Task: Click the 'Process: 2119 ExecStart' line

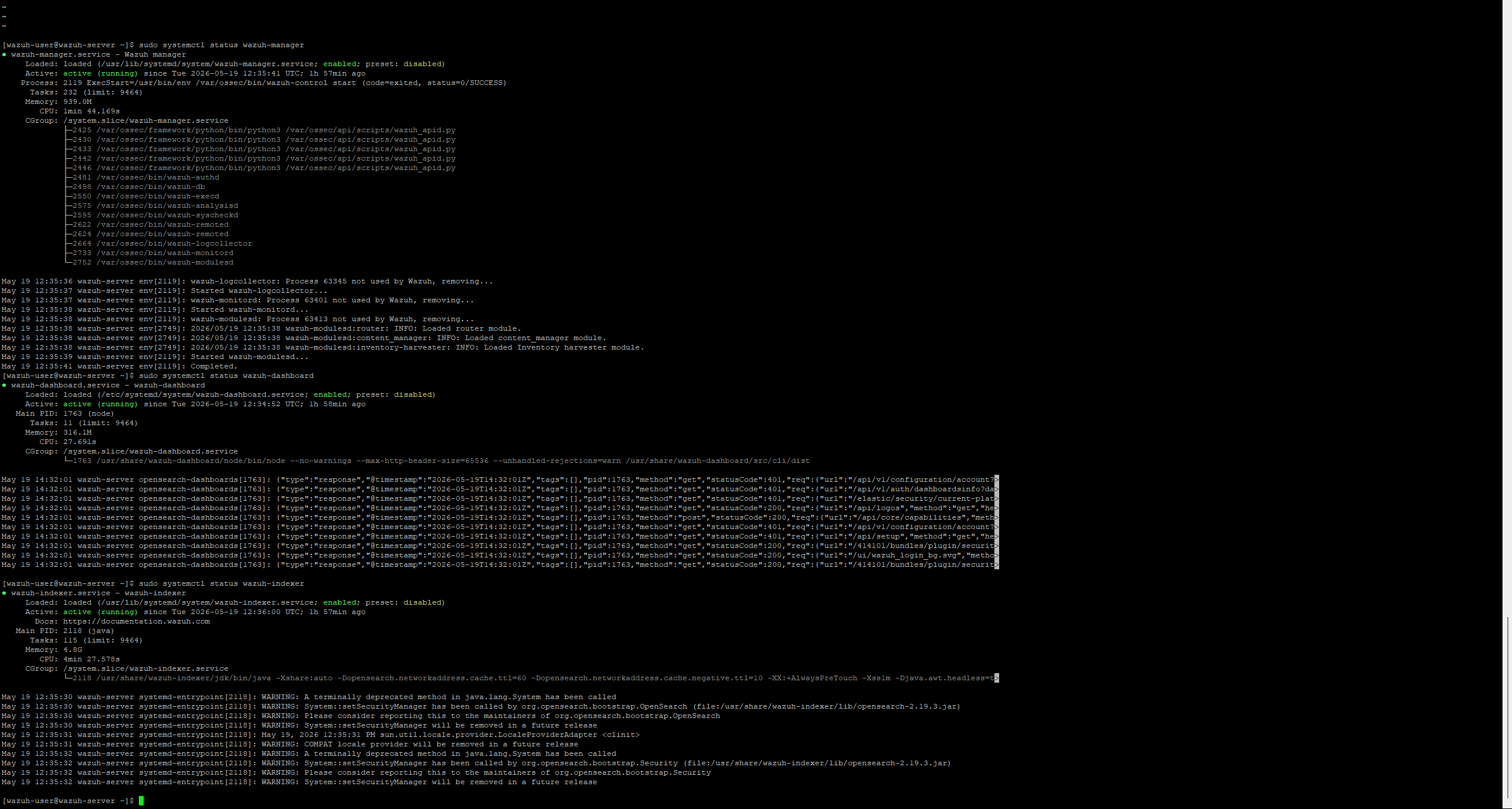Action: pyautogui.click(x=264, y=83)
